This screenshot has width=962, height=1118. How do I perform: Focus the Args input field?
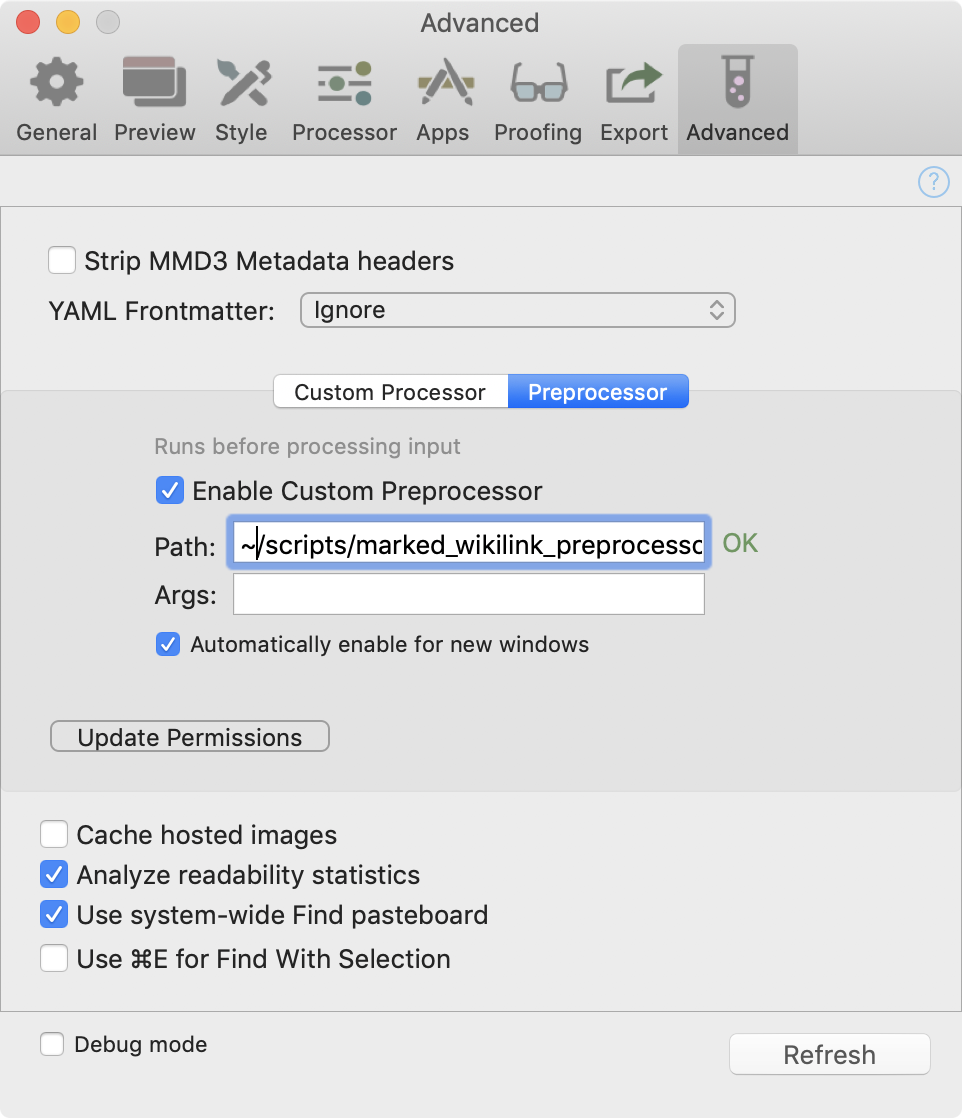pyautogui.click(x=469, y=594)
